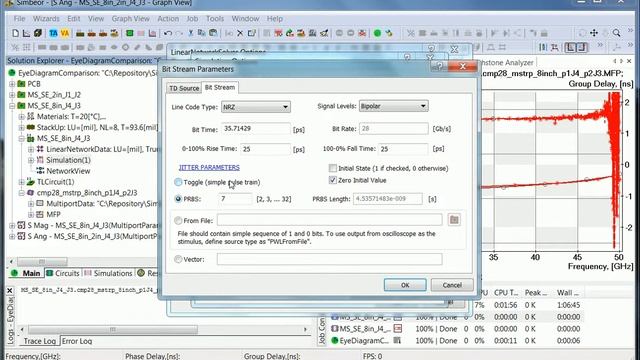Open the Wizards menu
Viewport: 640px width, 360px height.
pos(46,19)
